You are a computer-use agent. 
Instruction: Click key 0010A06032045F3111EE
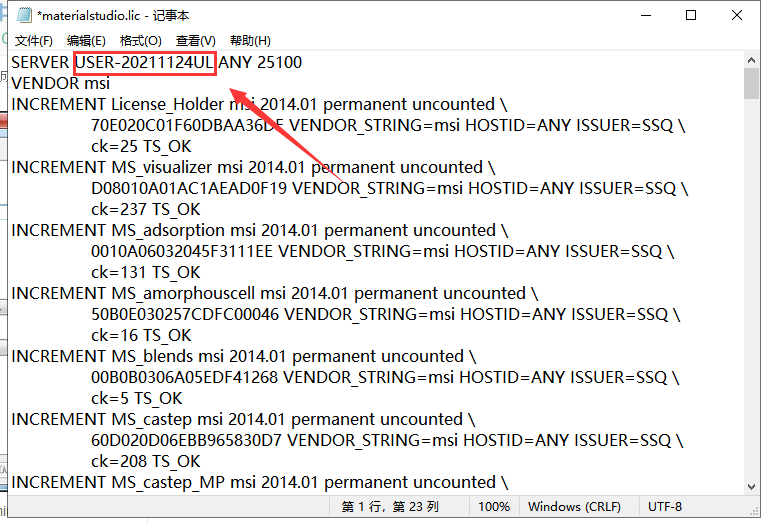[x=182, y=252]
